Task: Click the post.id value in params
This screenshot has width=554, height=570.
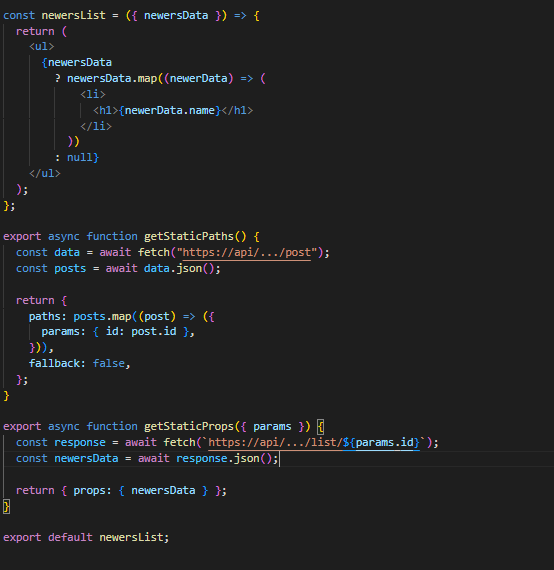Action: [154, 332]
